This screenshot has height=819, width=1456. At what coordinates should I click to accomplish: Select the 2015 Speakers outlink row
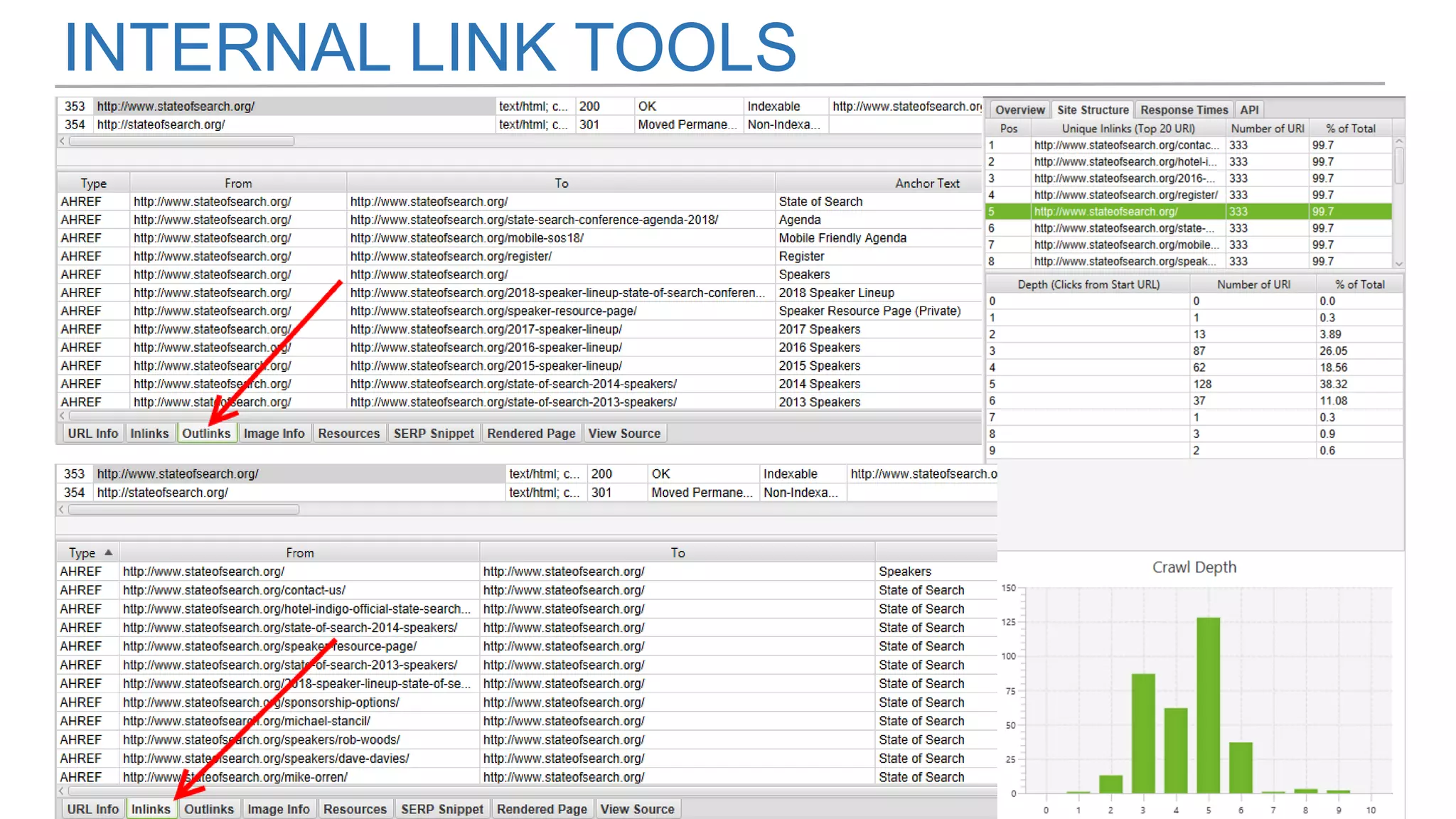tap(519, 365)
